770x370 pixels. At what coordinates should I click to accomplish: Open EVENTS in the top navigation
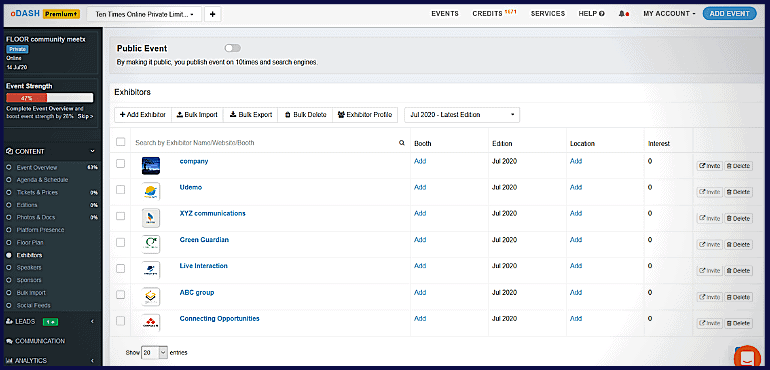tap(445, 14)
